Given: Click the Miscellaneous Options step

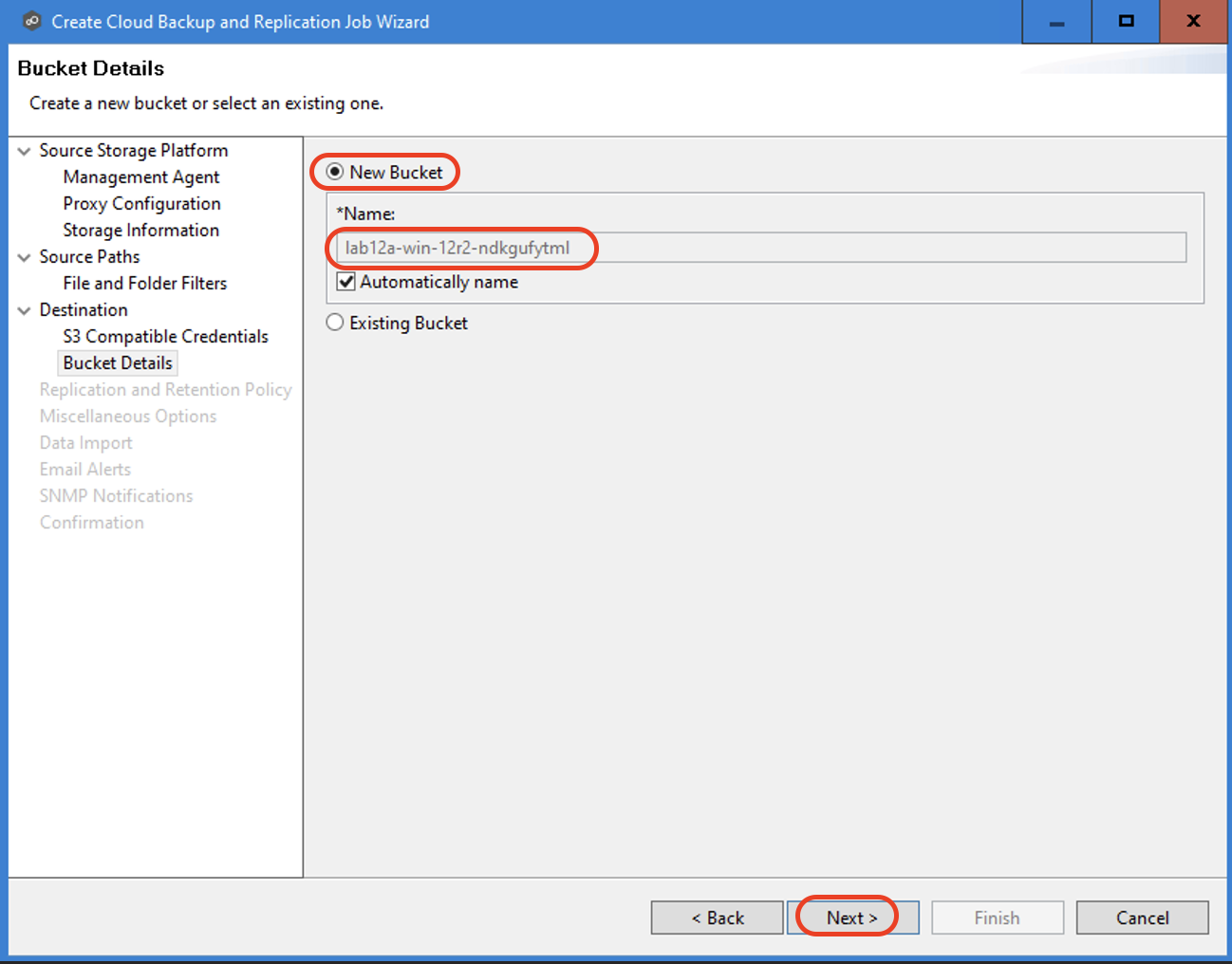Looking at the screenshot, I should coord(128,417).
